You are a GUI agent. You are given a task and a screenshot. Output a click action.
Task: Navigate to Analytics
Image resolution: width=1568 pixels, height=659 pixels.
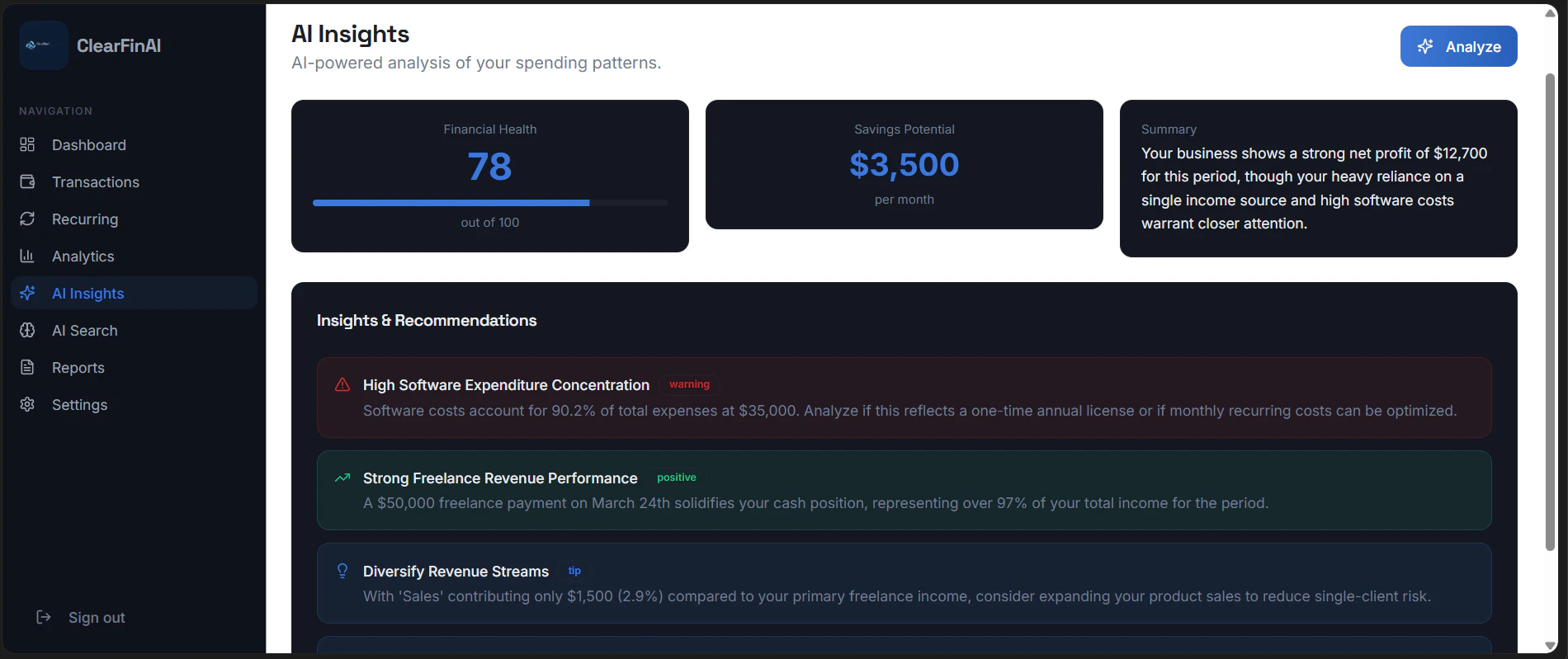[135, 256]
